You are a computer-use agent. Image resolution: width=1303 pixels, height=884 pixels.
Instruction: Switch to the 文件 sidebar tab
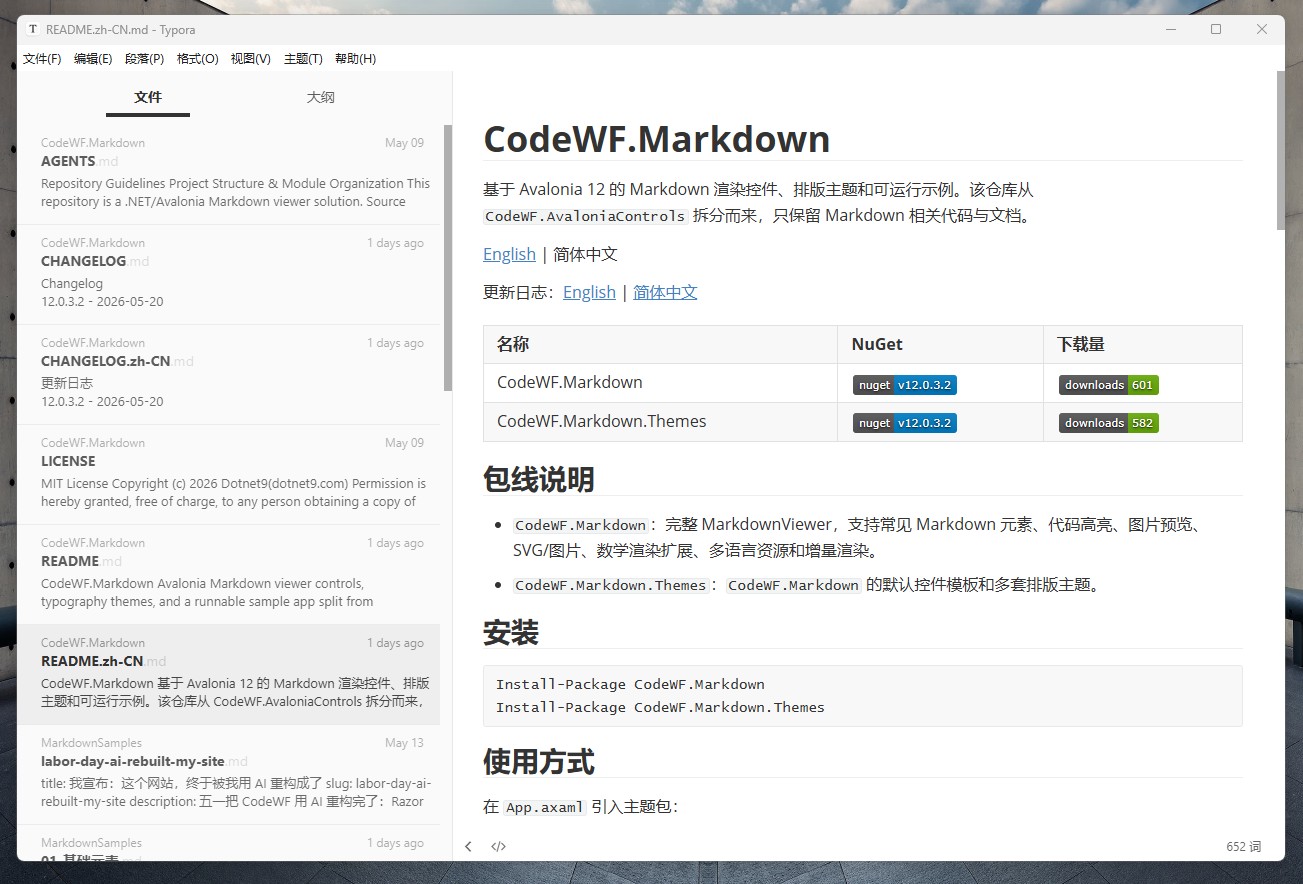[x=148, y=97]
